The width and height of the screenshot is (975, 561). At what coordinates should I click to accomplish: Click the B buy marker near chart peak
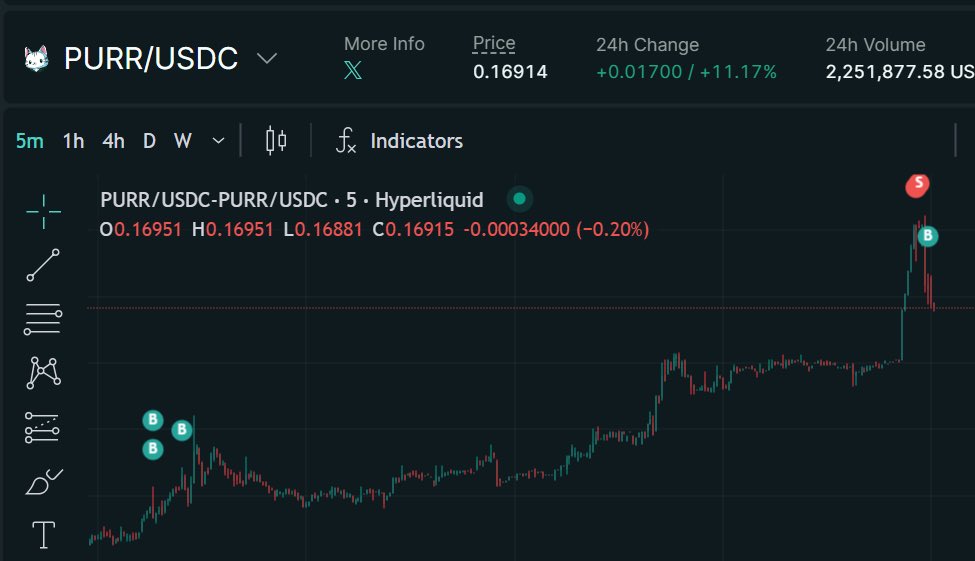[928, 236]
